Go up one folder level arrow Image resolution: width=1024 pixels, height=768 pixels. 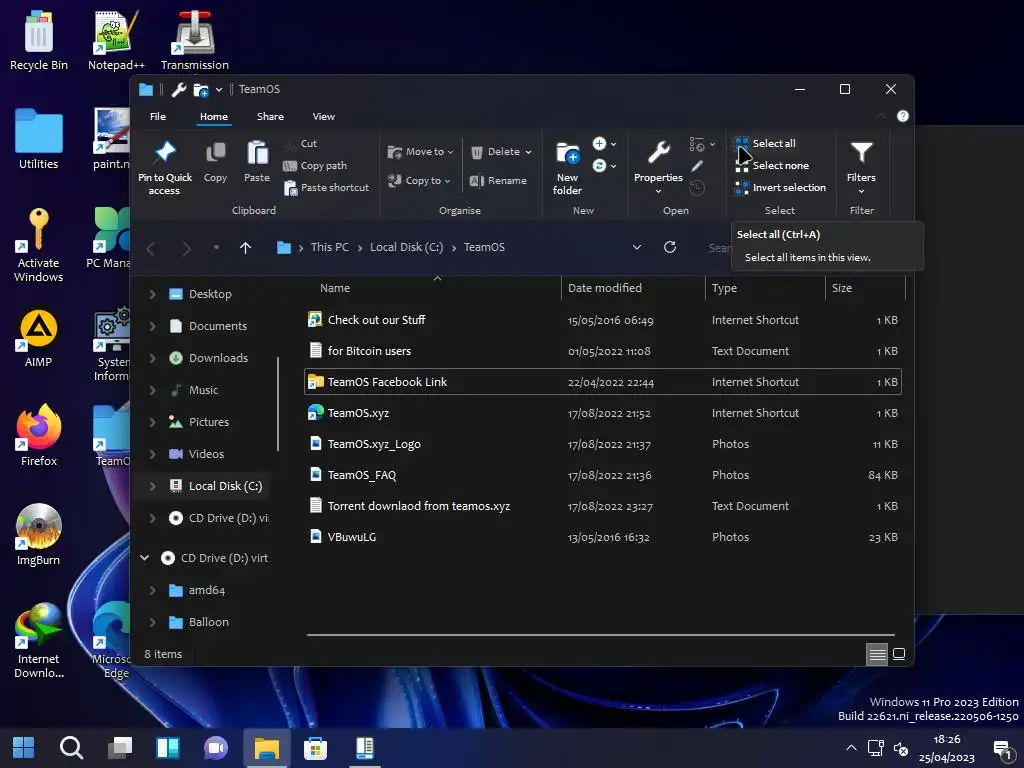246,248
